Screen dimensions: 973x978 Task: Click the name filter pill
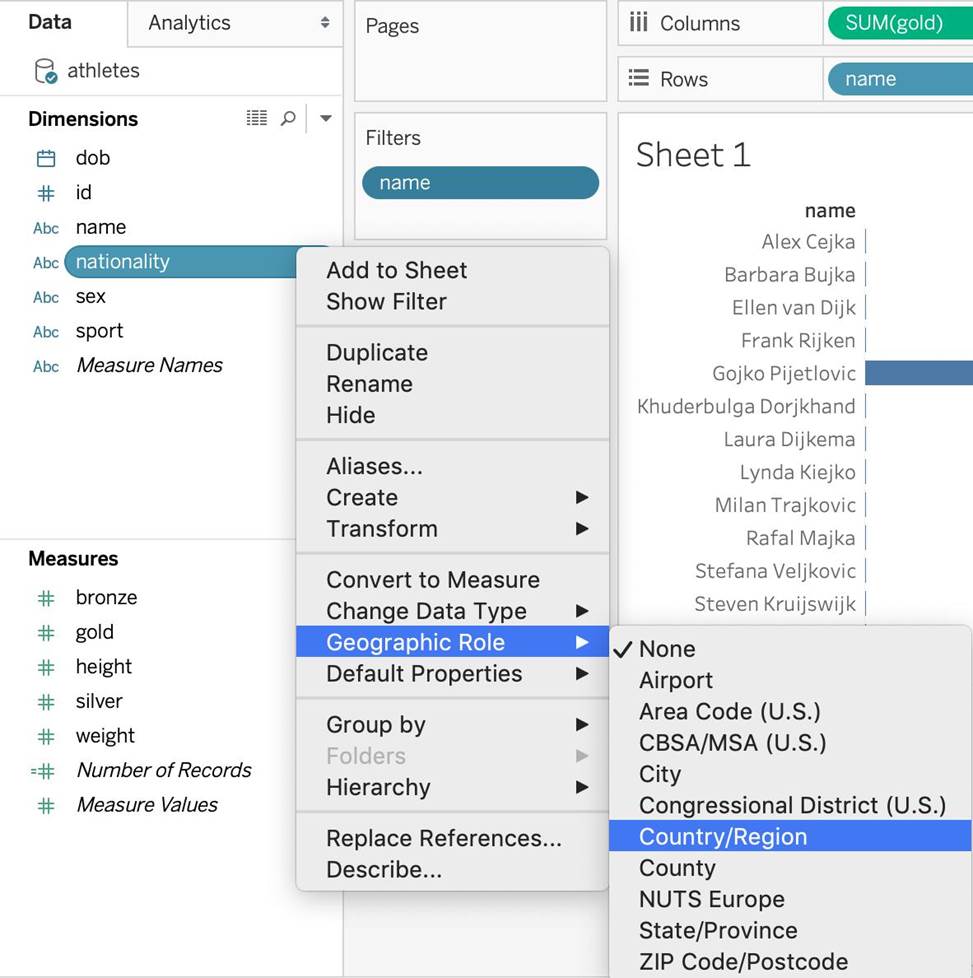(480, 183)
